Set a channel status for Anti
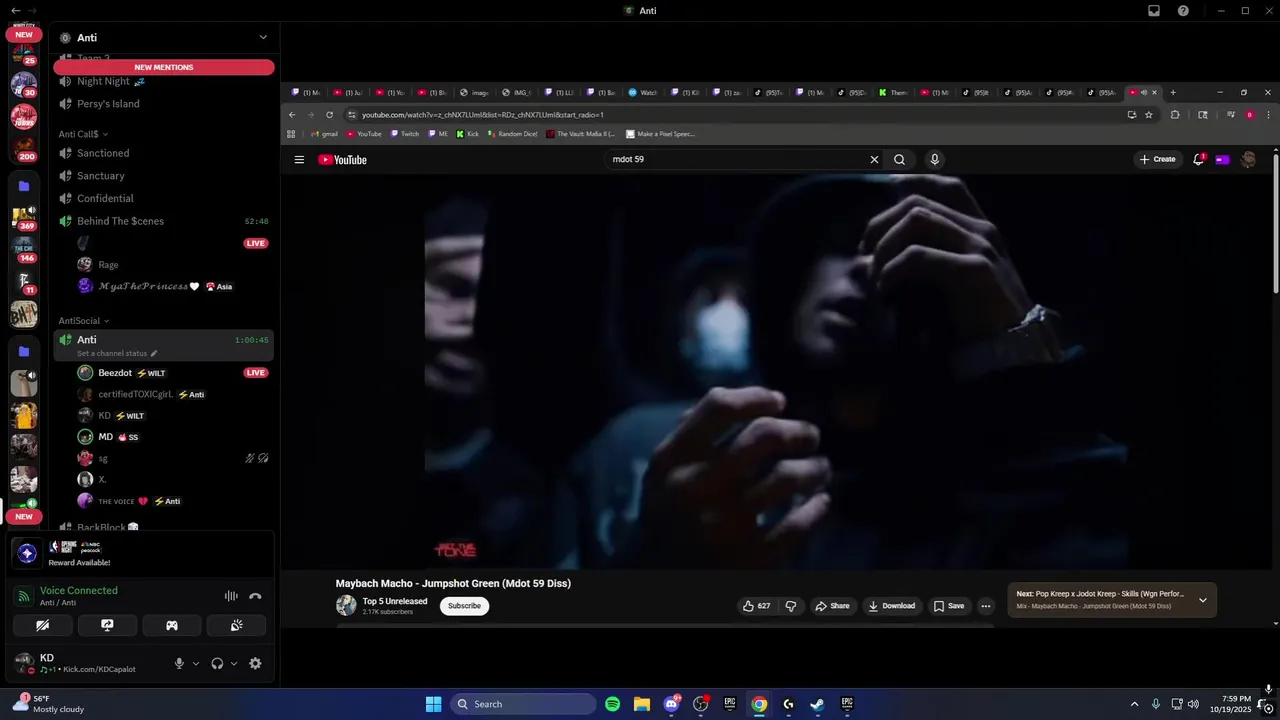This screenshot has width=1280, height=720. [x=117, y=353]
